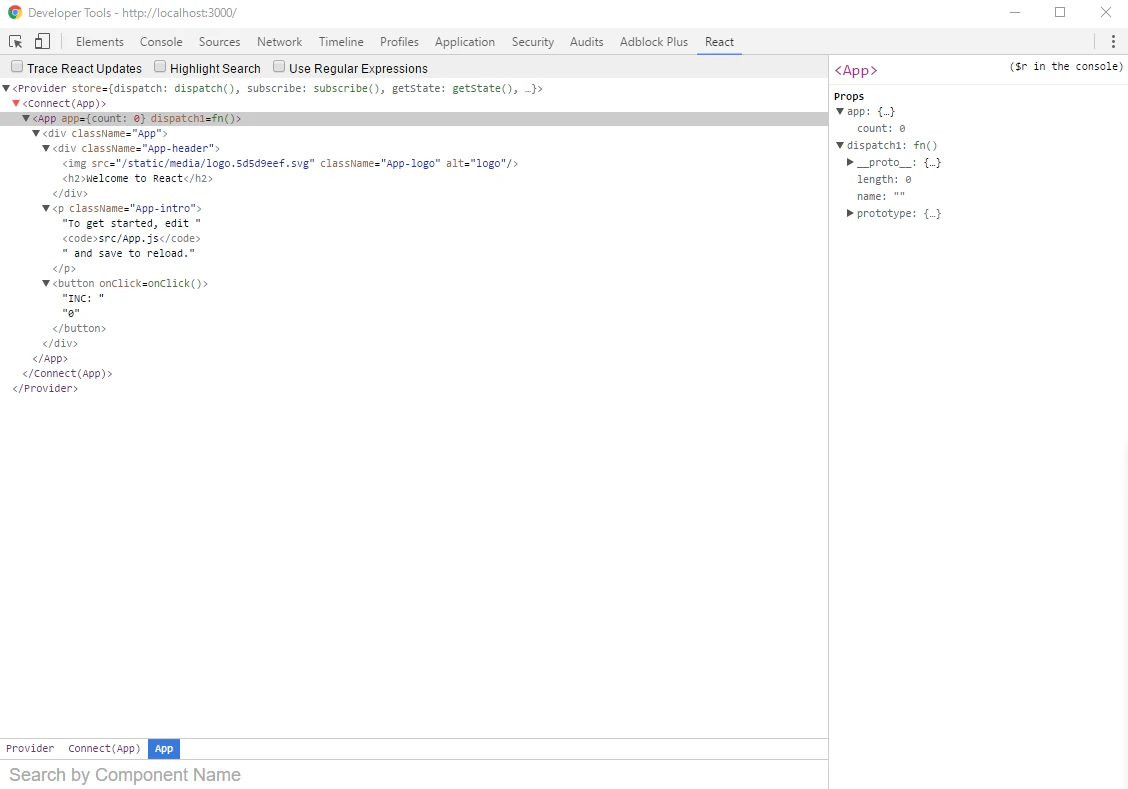Click the ($r in the console) hint
Image resolution: width=1128 pixels, height=789 pixels.
pos(1066,66)
